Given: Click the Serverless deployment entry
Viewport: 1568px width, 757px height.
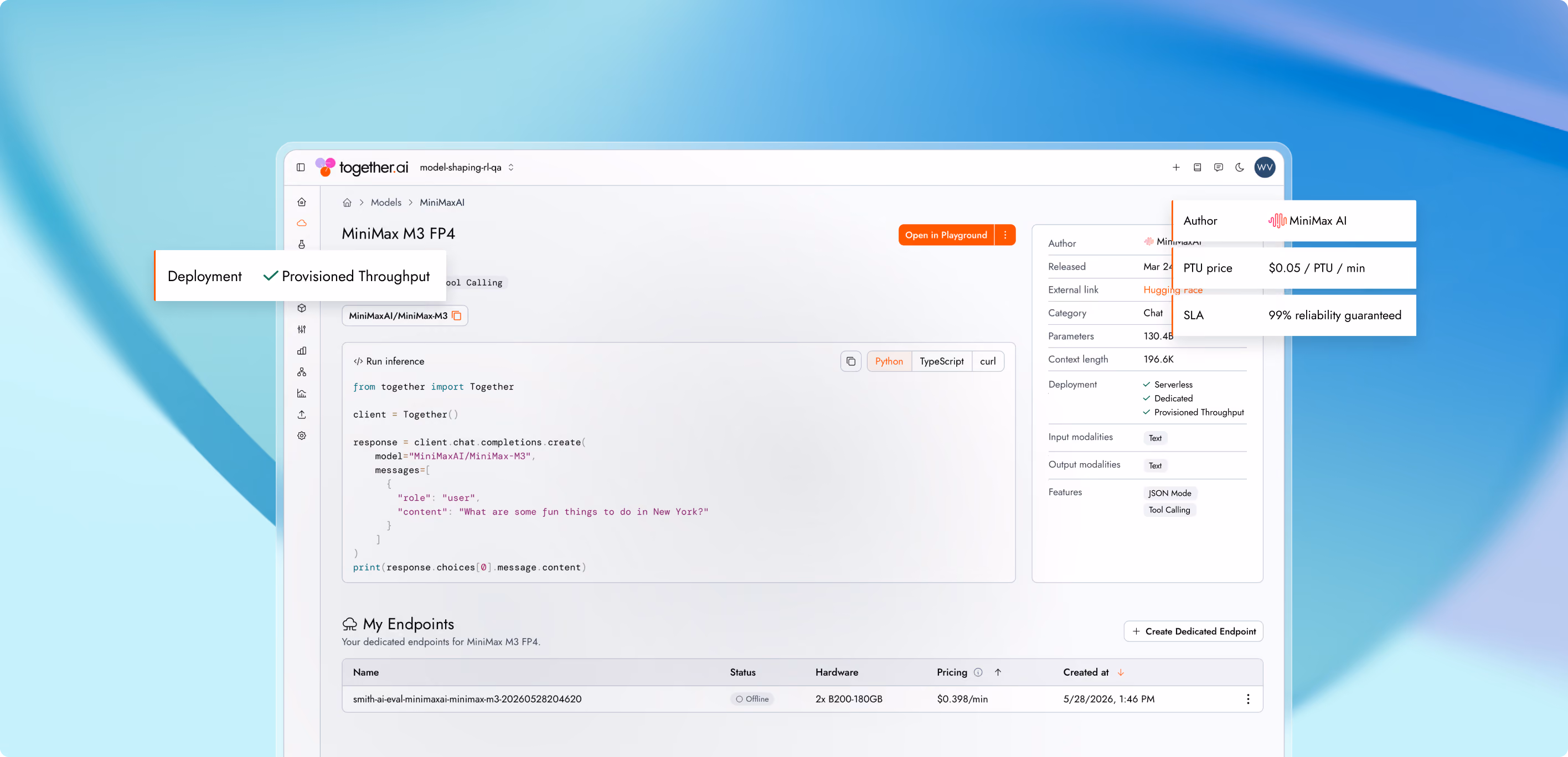Looking at the screenshot, I should tap(1167, 385).
